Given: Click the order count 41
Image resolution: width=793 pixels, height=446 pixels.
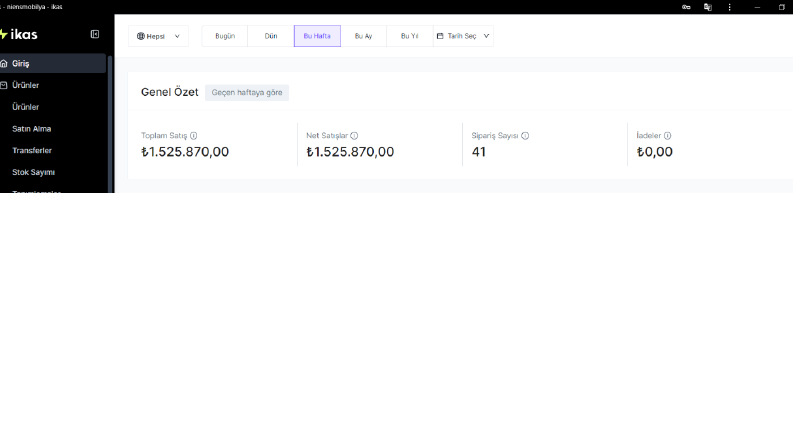Looking at the screenshot, I should [x=479, y=152].
